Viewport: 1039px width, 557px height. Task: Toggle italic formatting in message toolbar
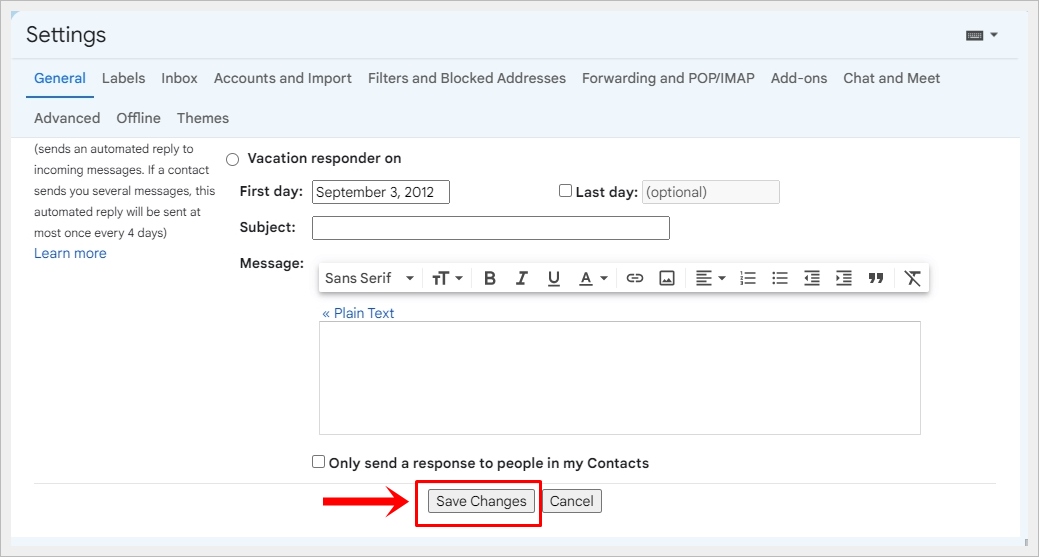tap(521, 278)
